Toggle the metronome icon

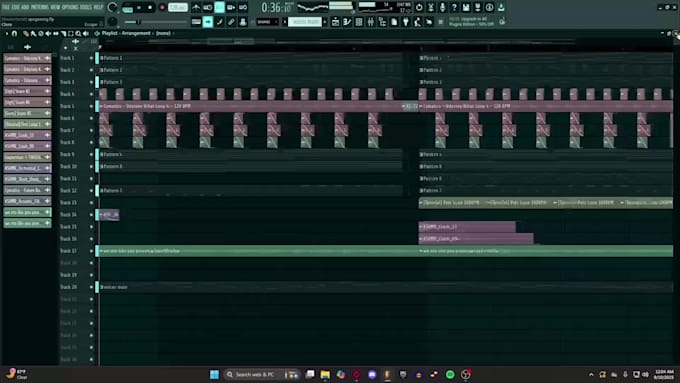click(x=196, y=7)
